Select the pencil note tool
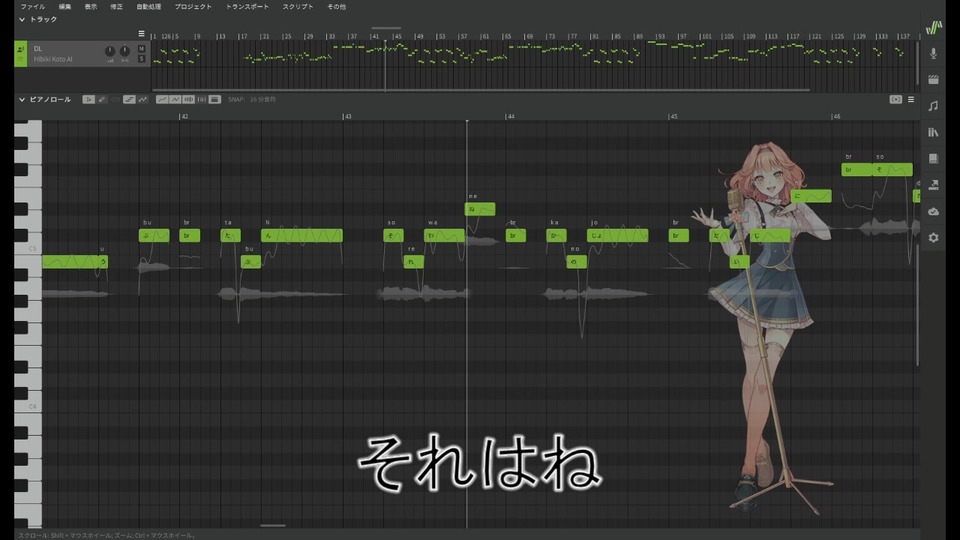Image resolution: width=960 pixels, height=540 pixels. click(x=102, y=99)
